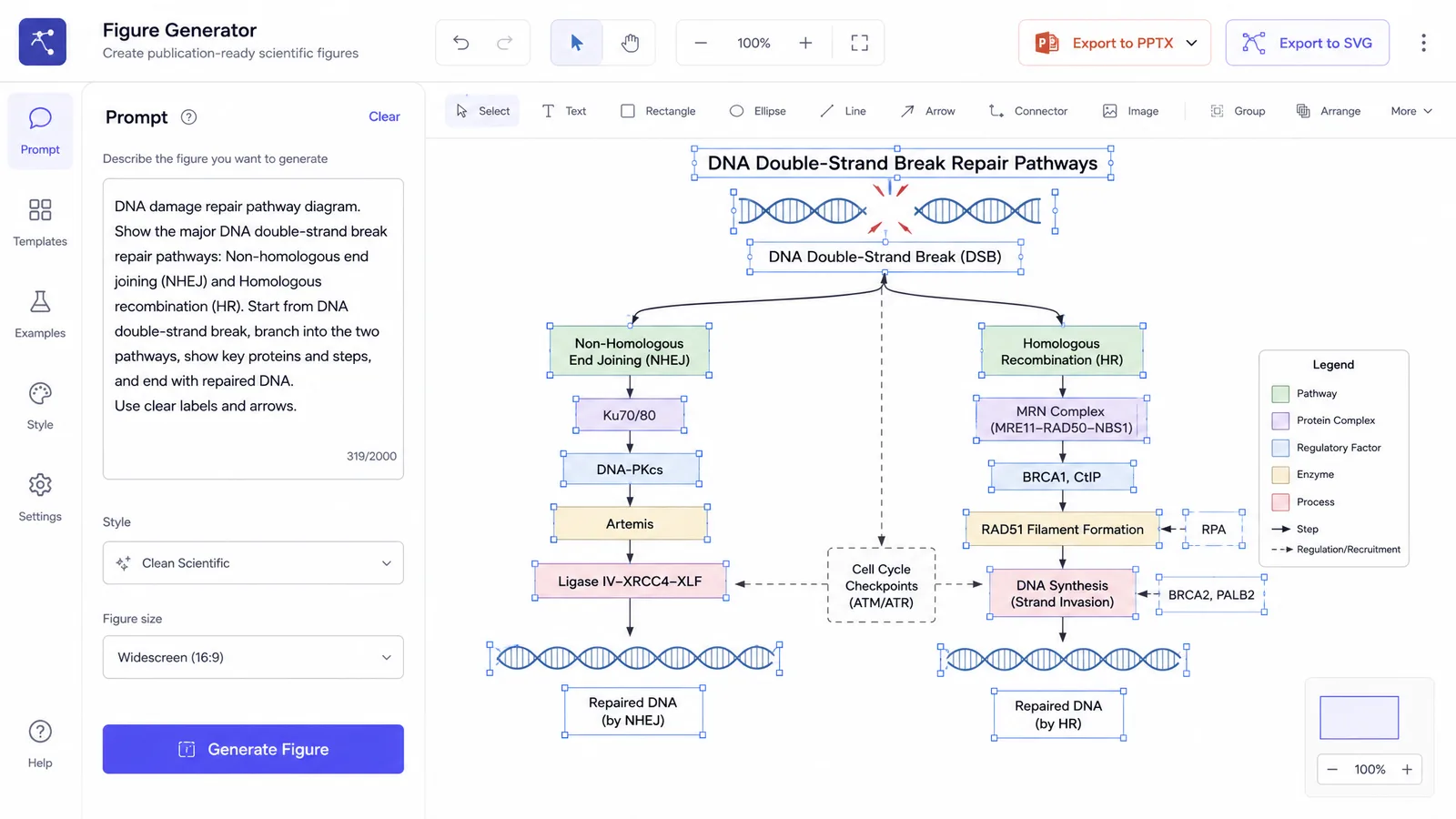Expand the More tools dropdown
The image size is (1456, 819).
1410,111
